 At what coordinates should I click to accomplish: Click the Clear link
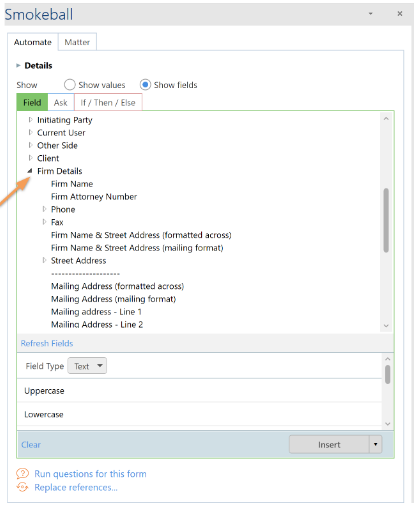[x=31, y=444]
